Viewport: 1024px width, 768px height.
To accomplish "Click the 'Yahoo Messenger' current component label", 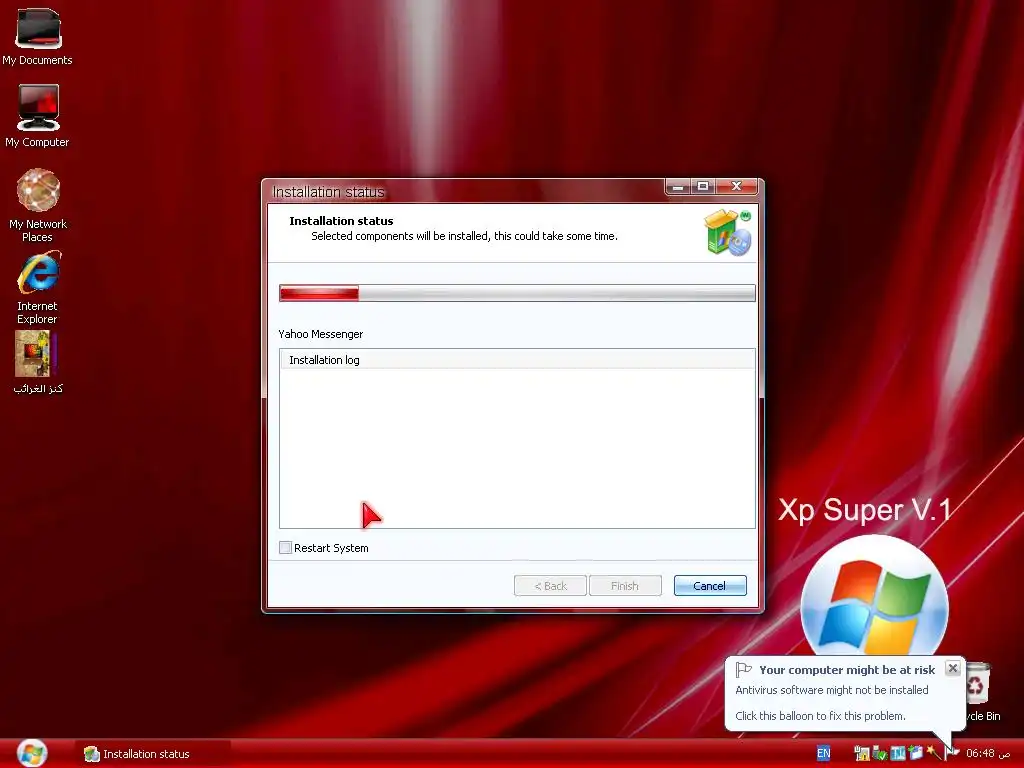I will coord(321,334).
